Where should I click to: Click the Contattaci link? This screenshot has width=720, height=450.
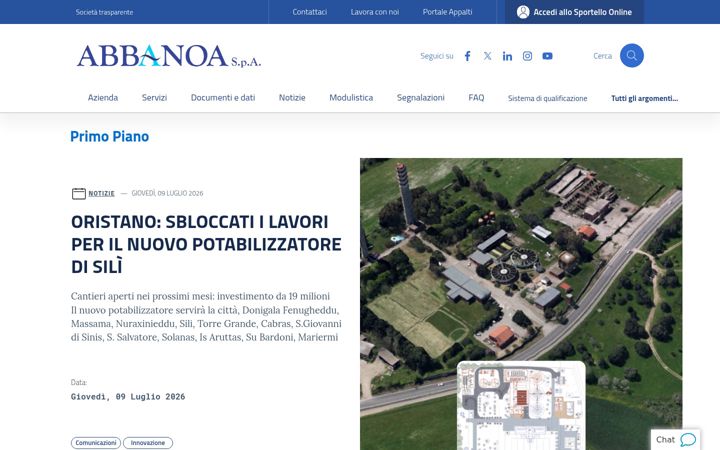309,12
